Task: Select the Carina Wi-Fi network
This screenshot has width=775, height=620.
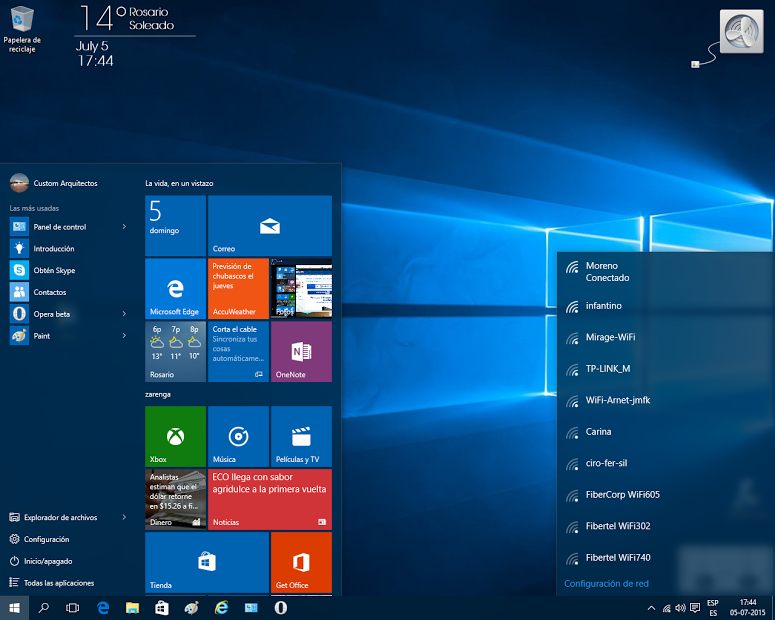Action: pos(665,432)
